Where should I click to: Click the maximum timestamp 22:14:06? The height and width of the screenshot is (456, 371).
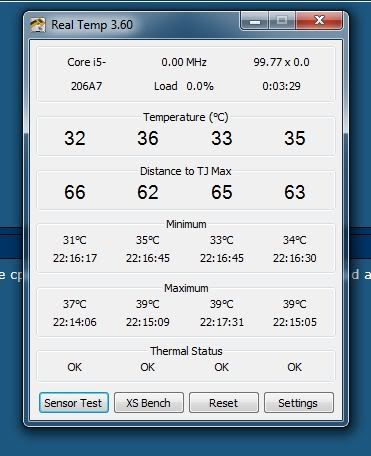coord(75,322)
